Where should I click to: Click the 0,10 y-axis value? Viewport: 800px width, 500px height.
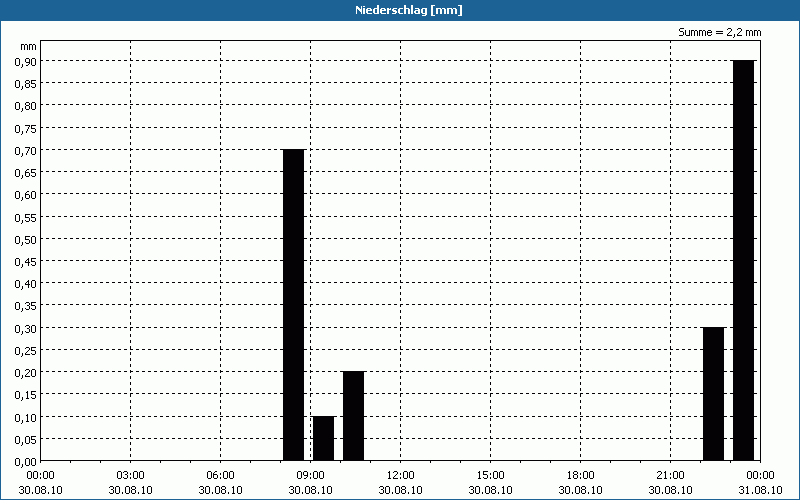tap(26, 417)
